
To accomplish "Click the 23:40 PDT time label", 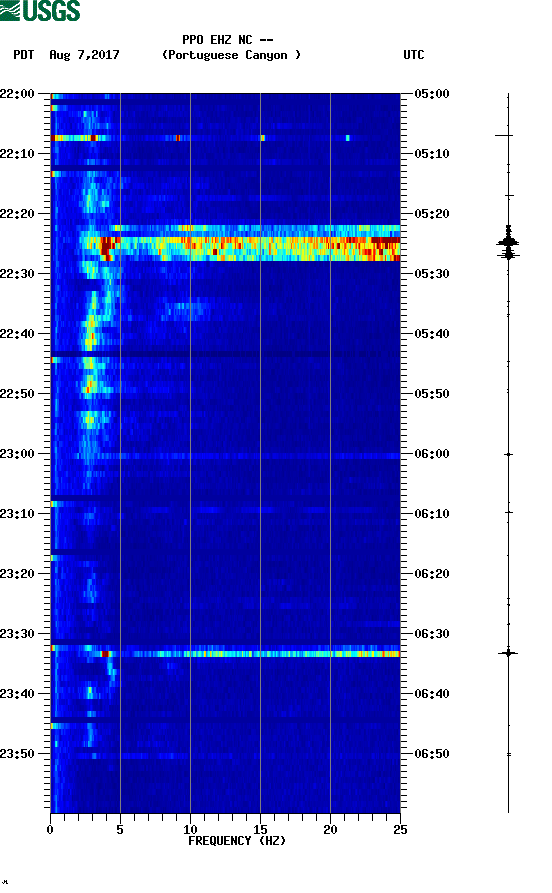I will coord(17,694).
